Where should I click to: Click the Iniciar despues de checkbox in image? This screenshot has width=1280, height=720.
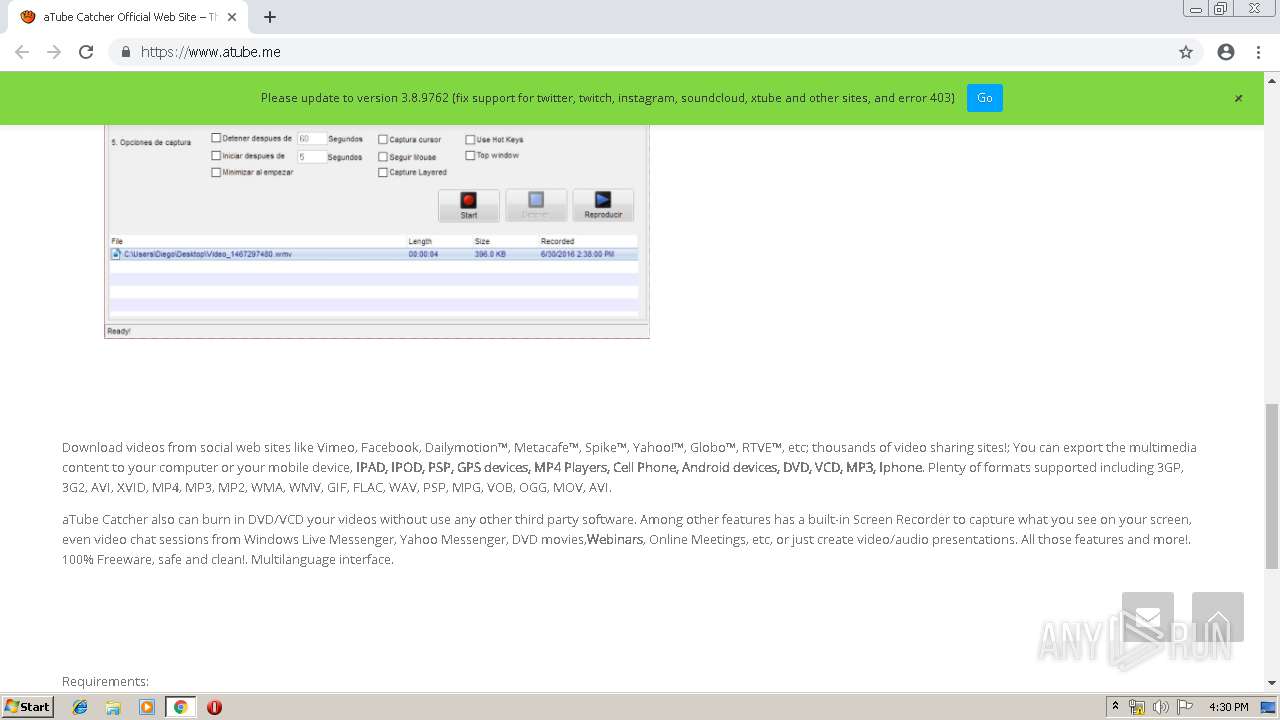216,156
